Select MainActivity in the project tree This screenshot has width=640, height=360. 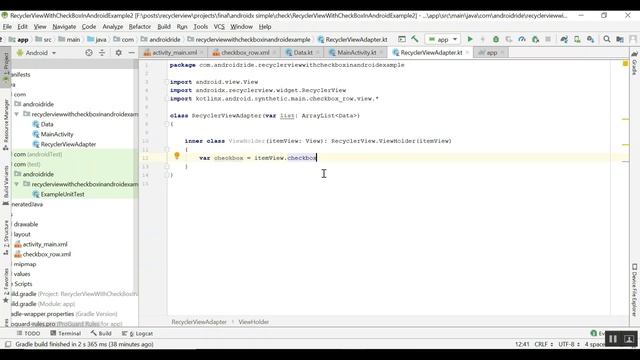pos(57,134)
